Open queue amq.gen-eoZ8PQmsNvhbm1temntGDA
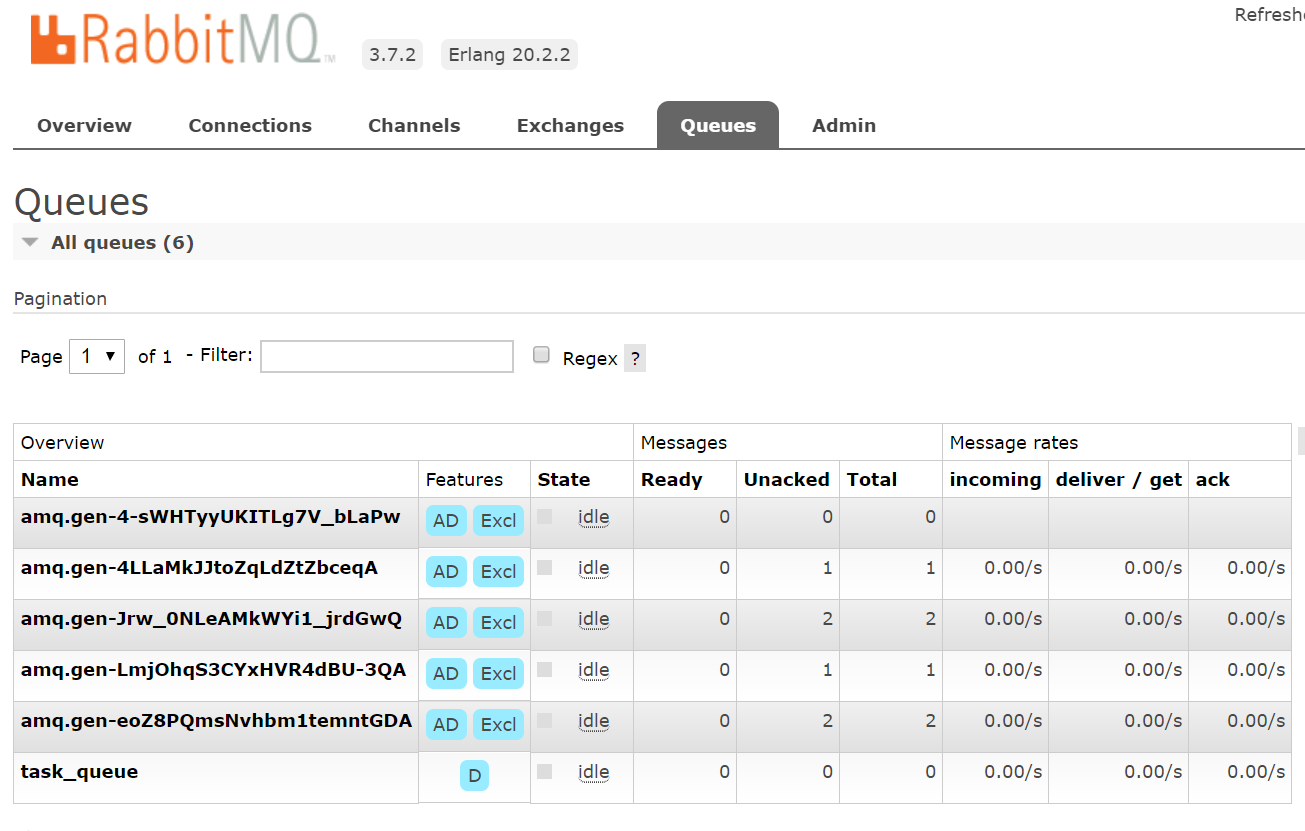1305x831 pixels. pyautogui.click(x=216, y=721)
